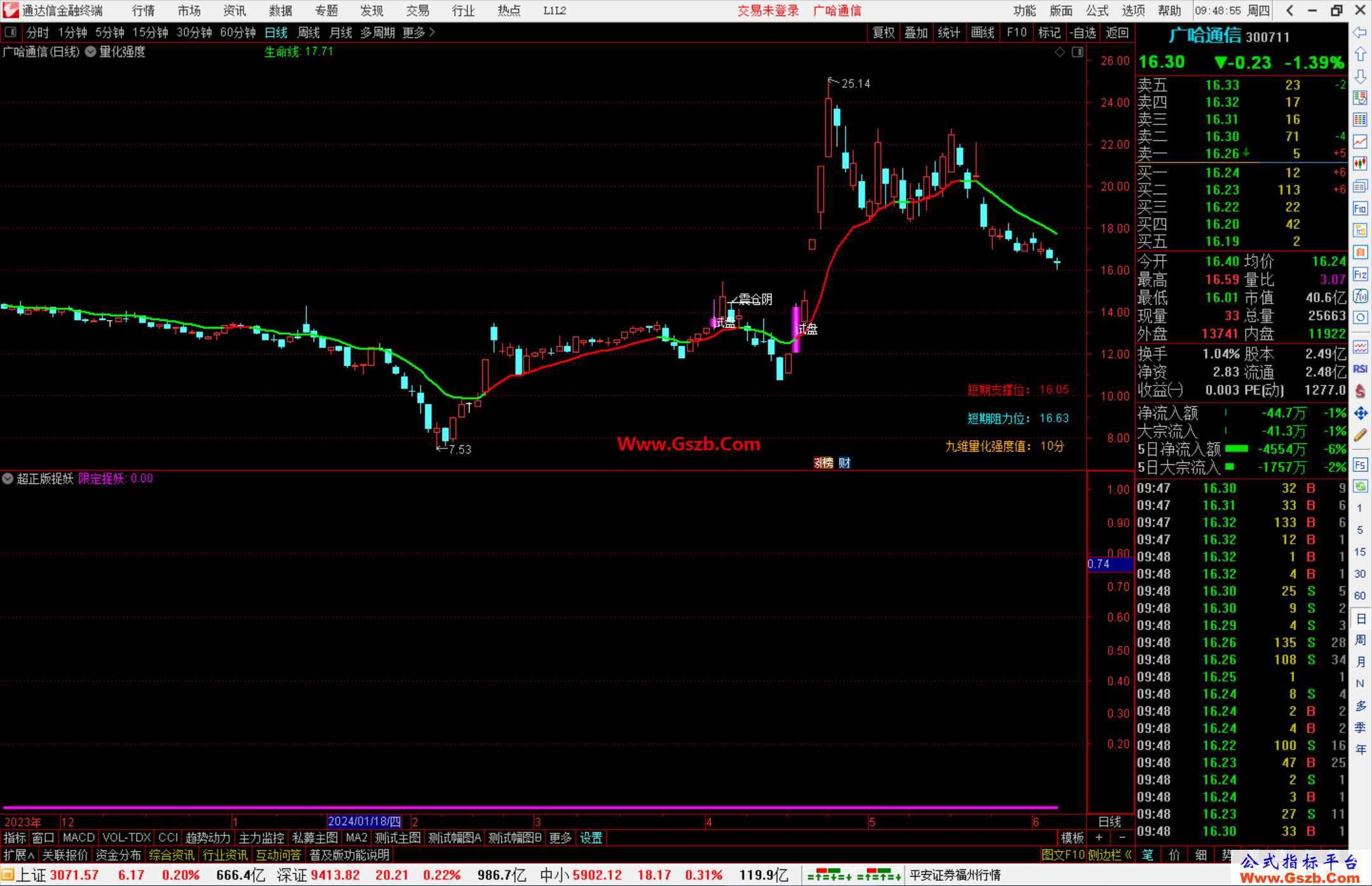The width and height of the screenshot is (1372, 886).
Task: Click the orange document sidebar icon
Action: click(1360, 252)
